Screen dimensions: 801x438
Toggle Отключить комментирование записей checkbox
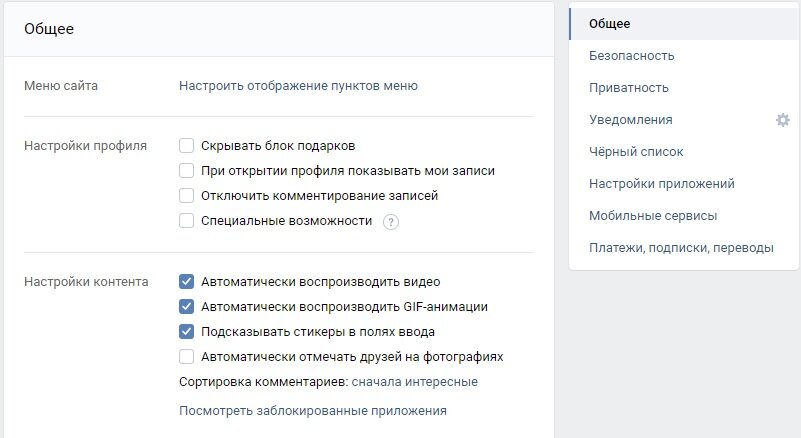pyautogui.click(x=186, y=196)
